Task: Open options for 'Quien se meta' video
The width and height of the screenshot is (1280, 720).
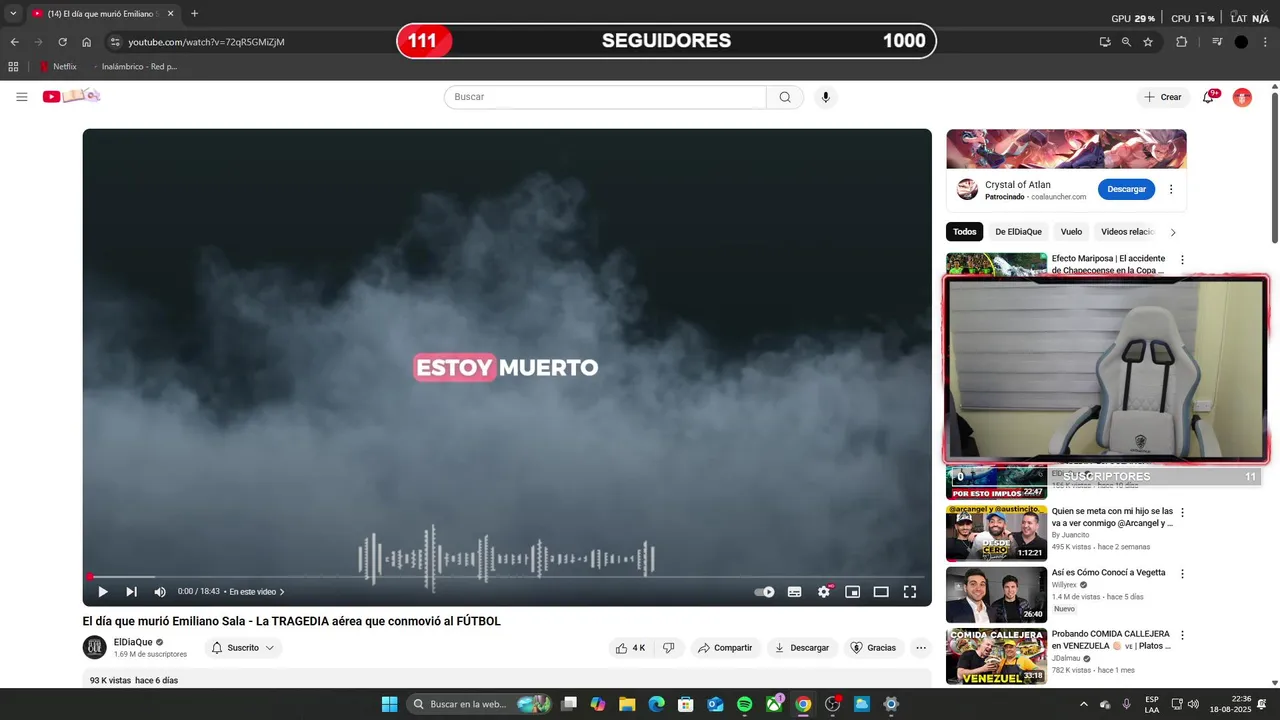Action: tap(1182, 512)
